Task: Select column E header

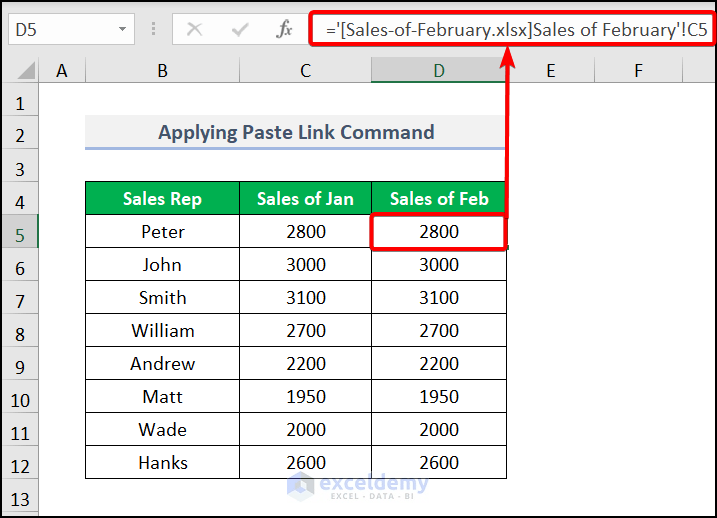Action: [x=551, y=70]
